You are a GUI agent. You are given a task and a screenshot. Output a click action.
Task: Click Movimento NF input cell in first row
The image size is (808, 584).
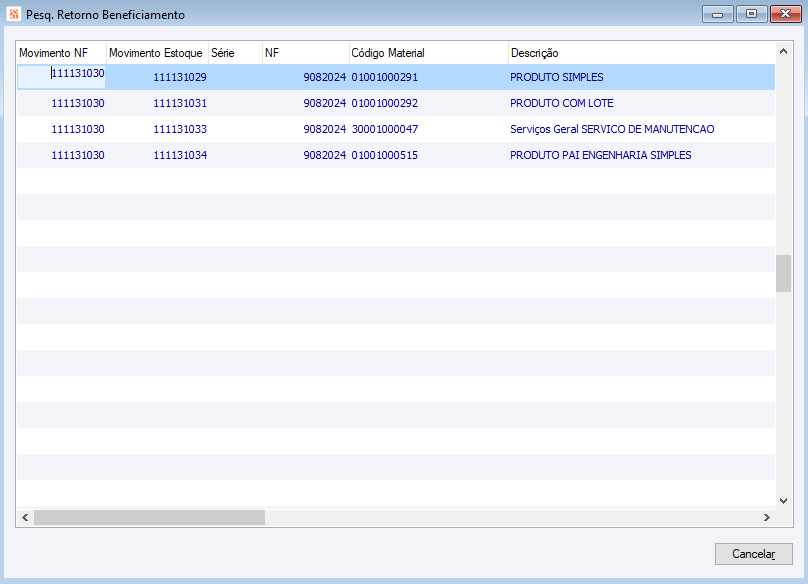(x=61, y=77)
